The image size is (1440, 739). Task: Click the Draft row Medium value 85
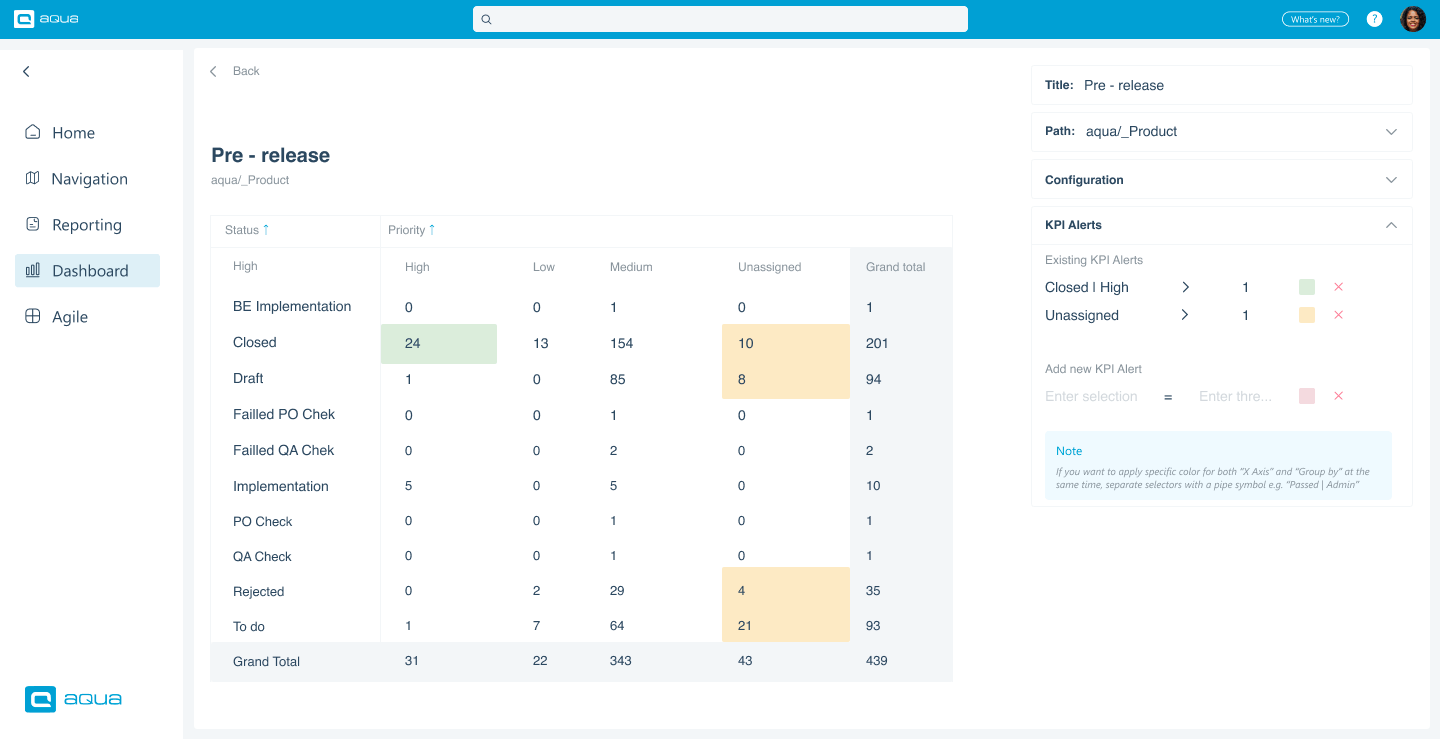tap(617, 380)
